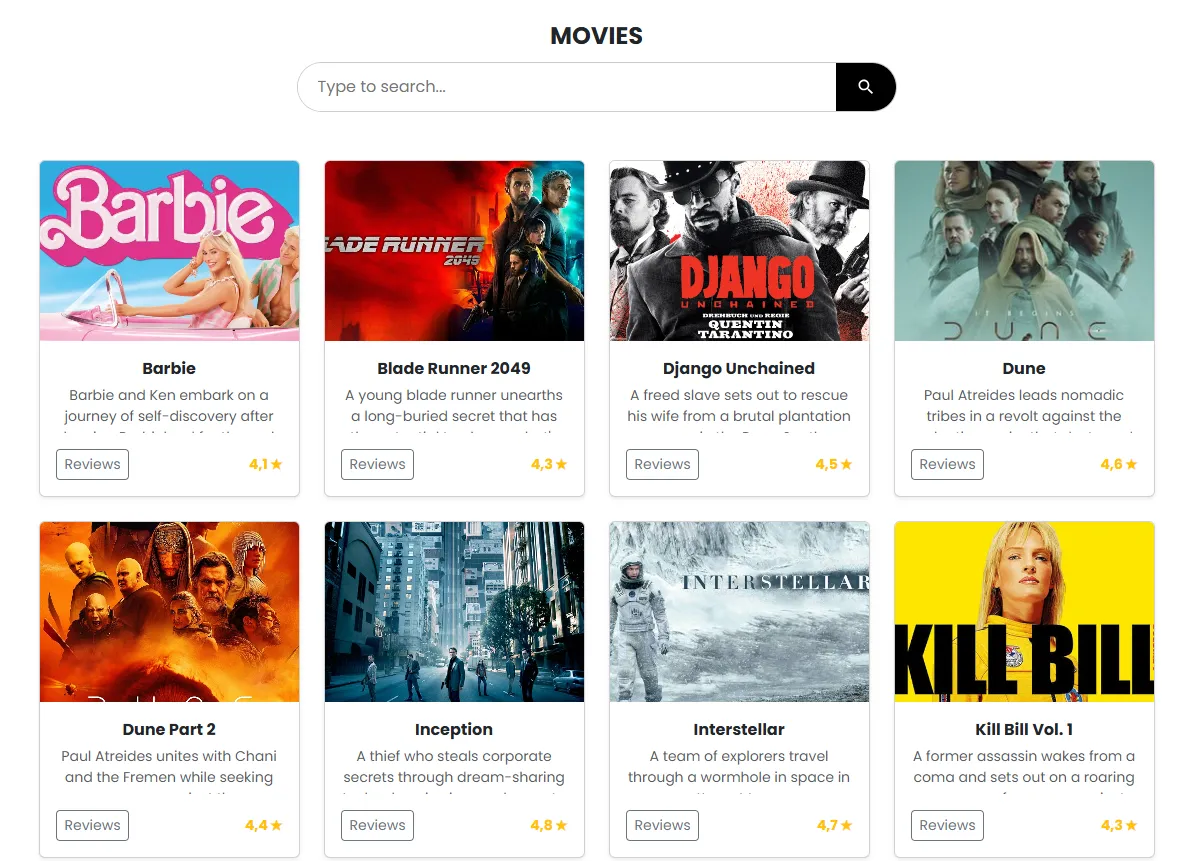This screenshot has height=861, width=1191.
Task: Select the 'Django Unchained' title
Action: [738, 368]
